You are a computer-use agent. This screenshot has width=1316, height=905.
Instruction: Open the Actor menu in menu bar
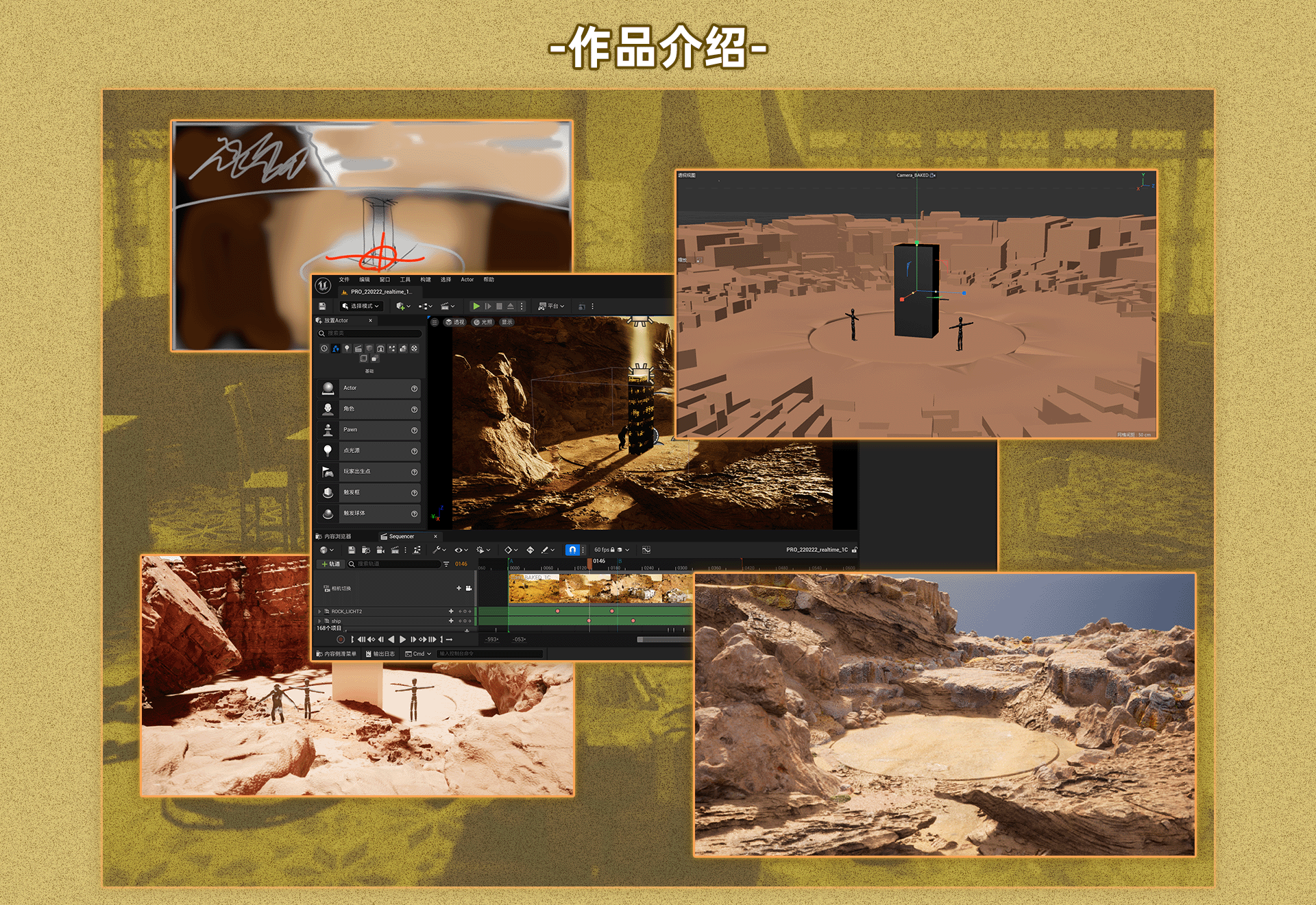click(467, 280)
